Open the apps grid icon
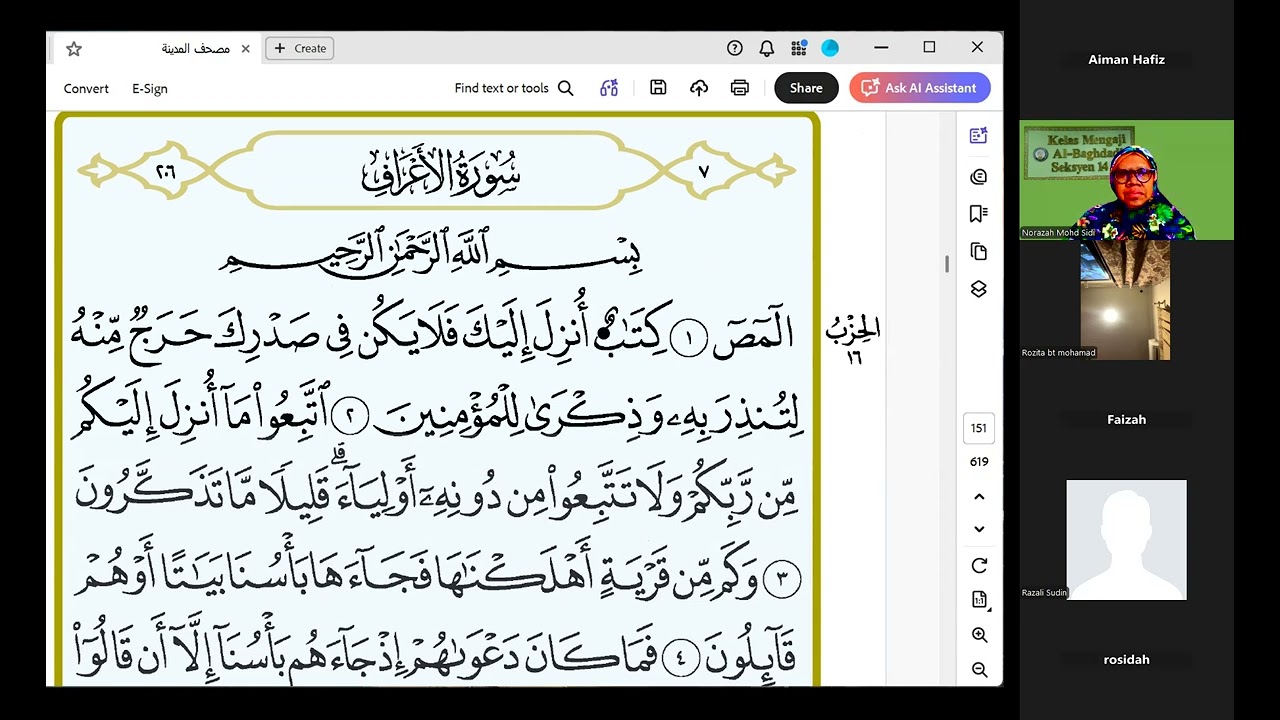 click(x=798, y=48)
